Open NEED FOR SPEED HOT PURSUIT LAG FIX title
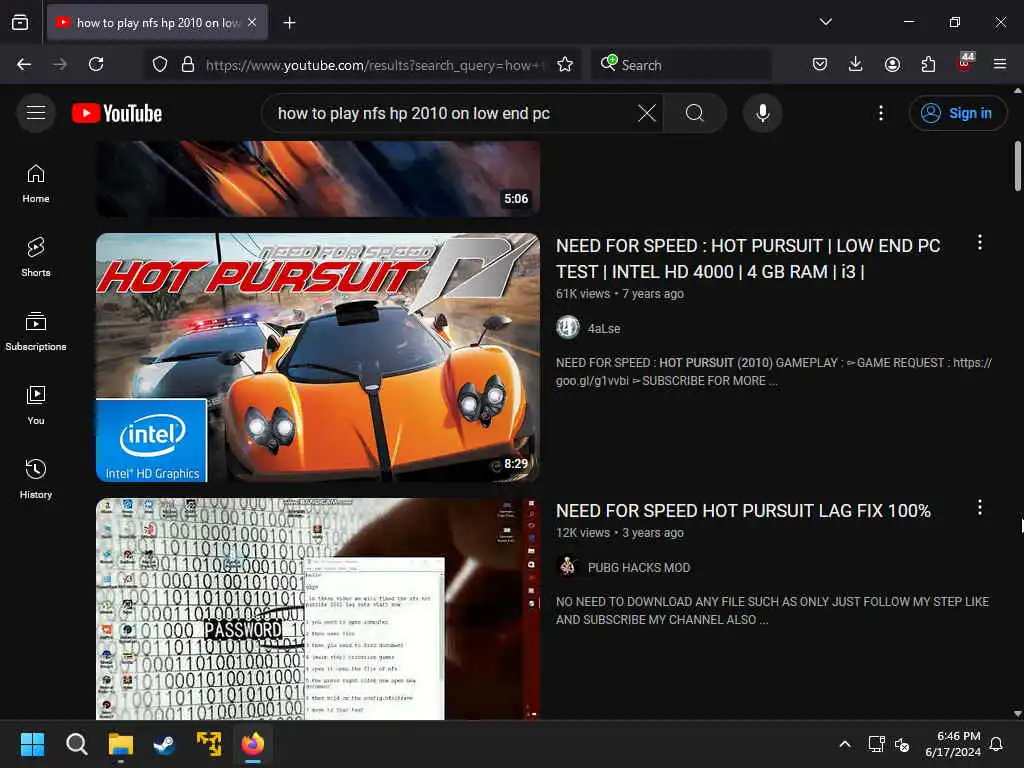The image size is (1024, 768). [743, 511]
